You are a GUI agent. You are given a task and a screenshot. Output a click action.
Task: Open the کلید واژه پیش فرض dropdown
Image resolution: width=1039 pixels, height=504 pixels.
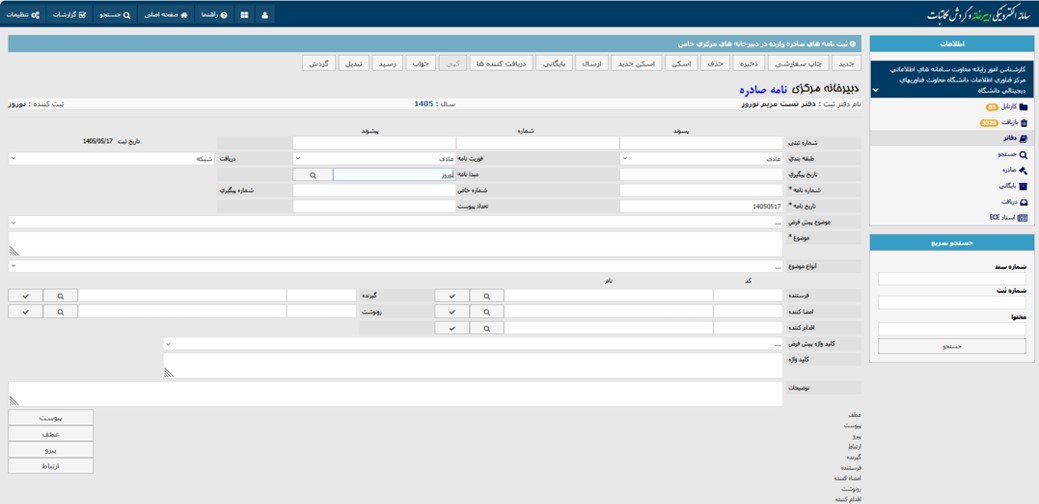pos(473,345)
